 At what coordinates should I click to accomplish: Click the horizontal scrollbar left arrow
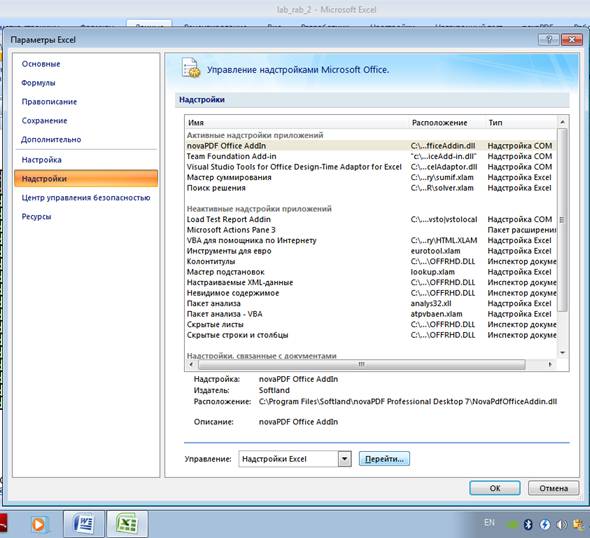click(191, 364)
